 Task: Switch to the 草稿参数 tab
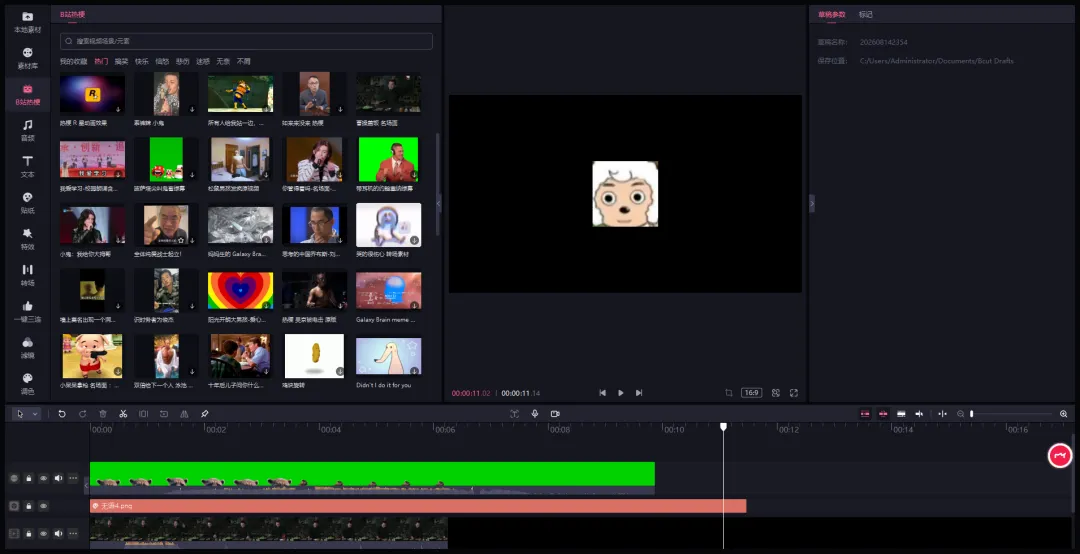[x=831, y=14]
